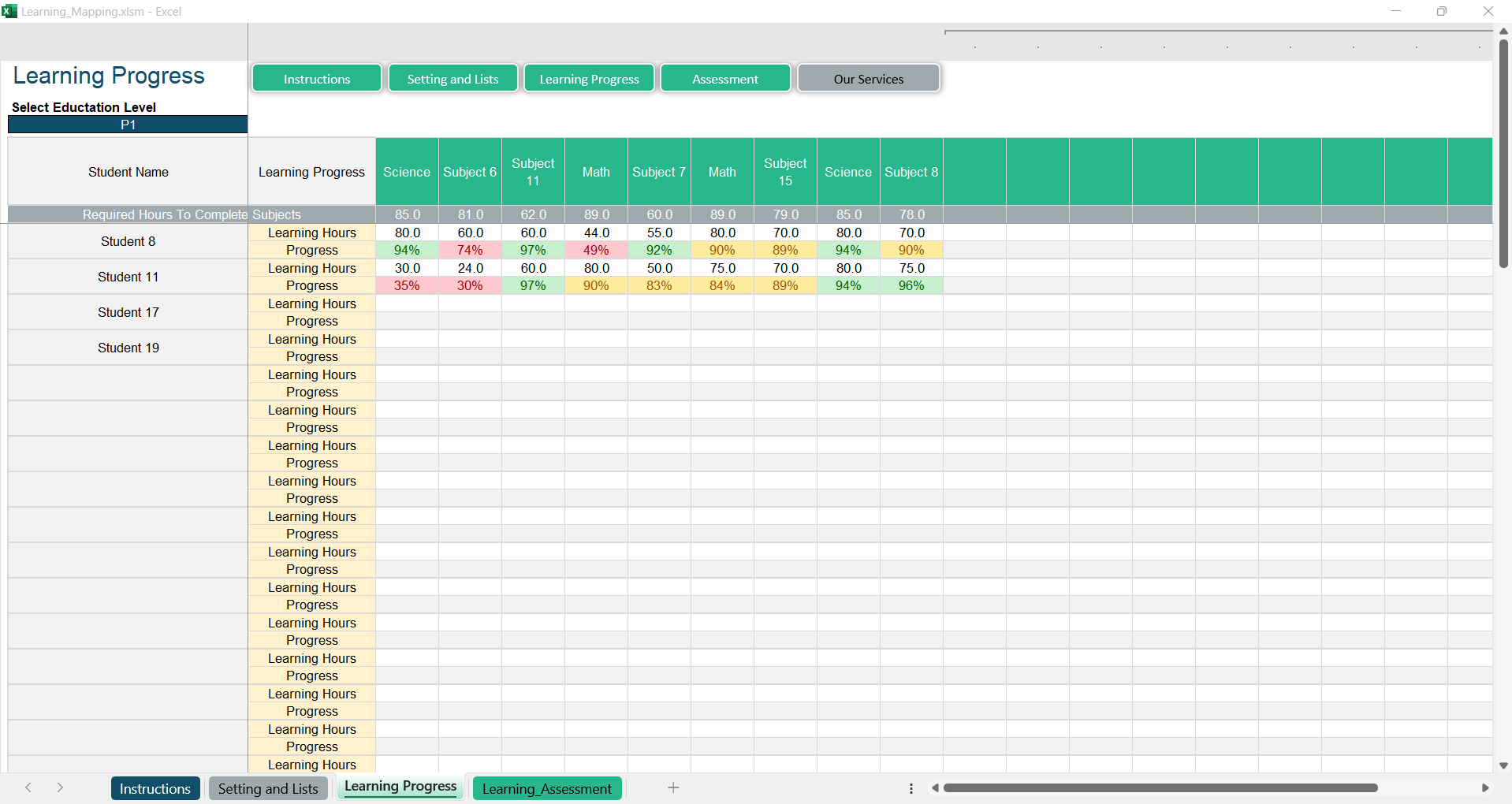
Task: Click the horizontal scroll left arrow
Action: pyautogui.click(x=935, y=788)
